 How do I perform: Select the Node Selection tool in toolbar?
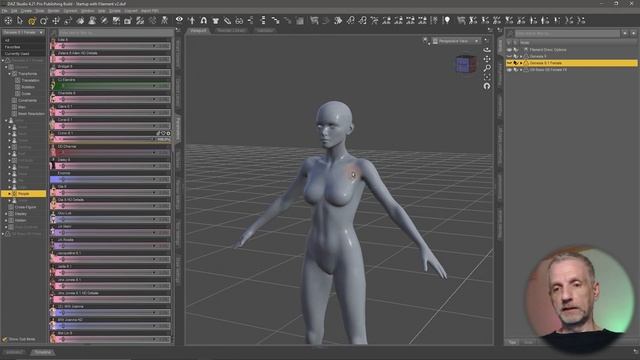tap(20, 20)
